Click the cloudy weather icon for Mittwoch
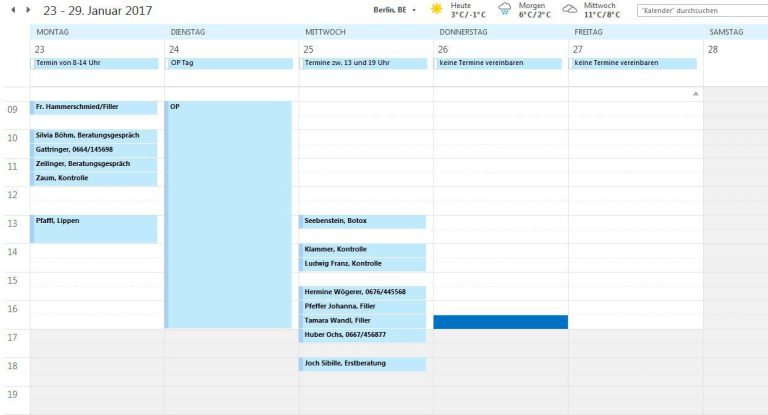768x415 pixels. pyautogui.click(x=570, y=10)
